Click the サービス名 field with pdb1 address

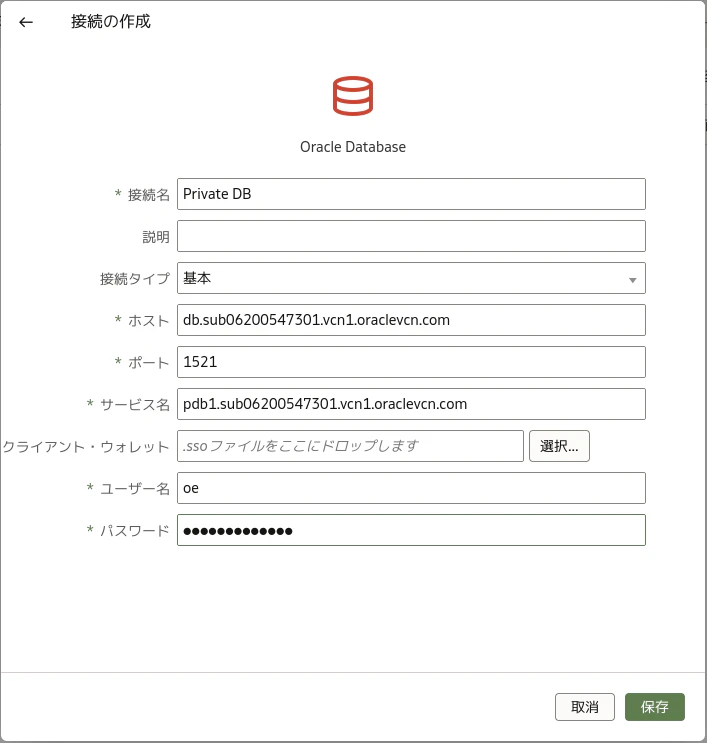(x=411, y=404)
